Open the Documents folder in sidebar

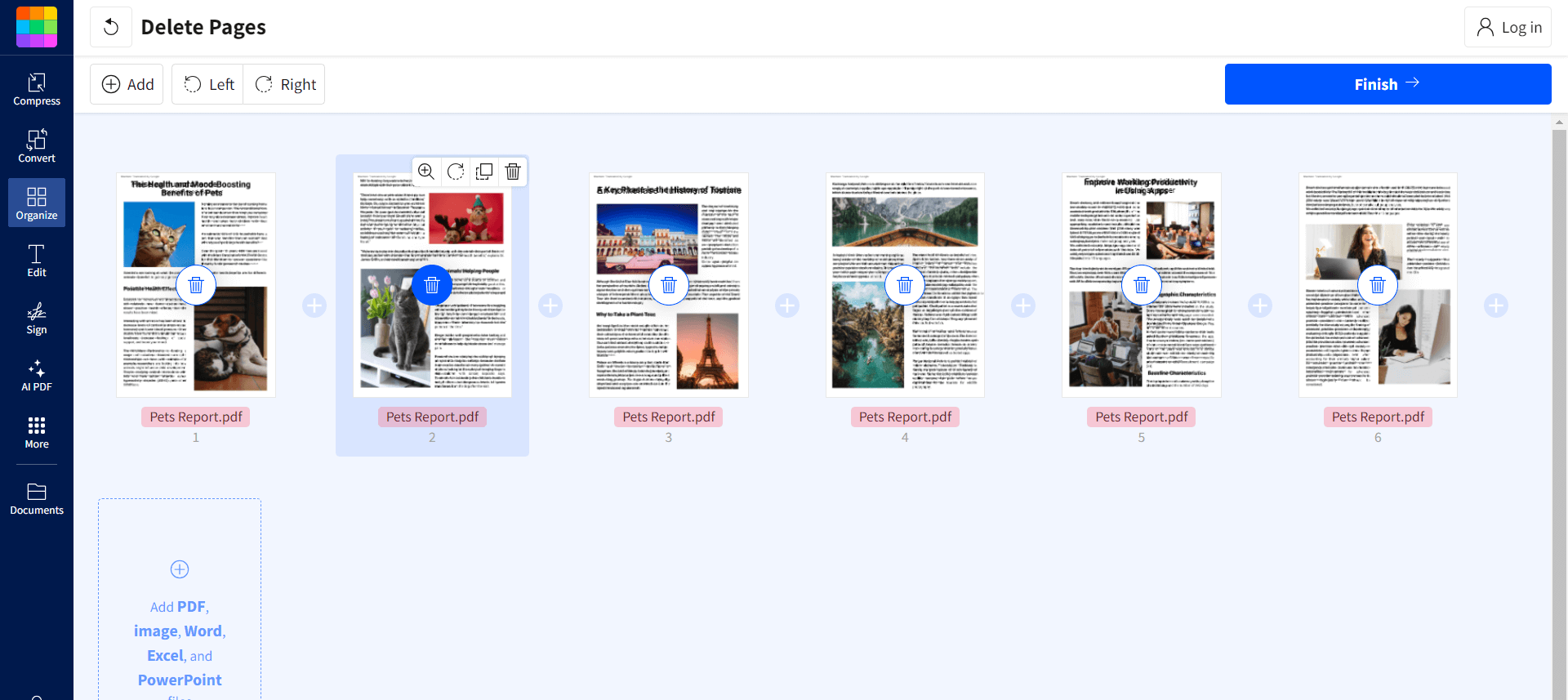pyautogui.click(x=37, y=499)
